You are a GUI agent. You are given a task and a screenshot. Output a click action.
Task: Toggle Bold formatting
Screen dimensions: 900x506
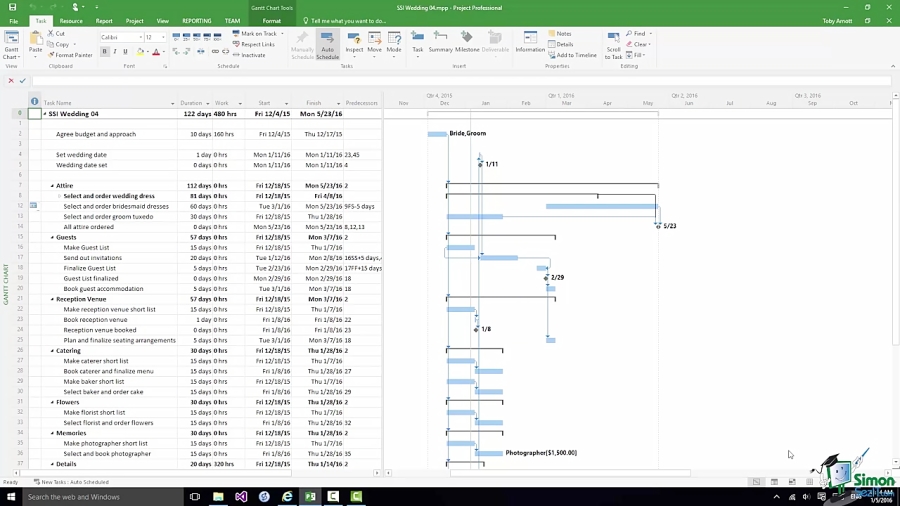tap(104, 52)
